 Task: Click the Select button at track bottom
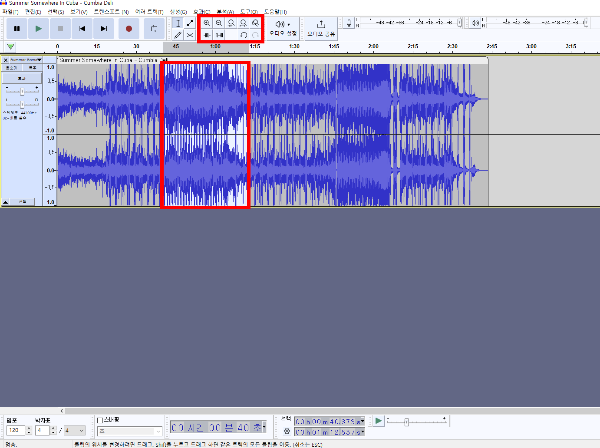click(x=23, y=202)
